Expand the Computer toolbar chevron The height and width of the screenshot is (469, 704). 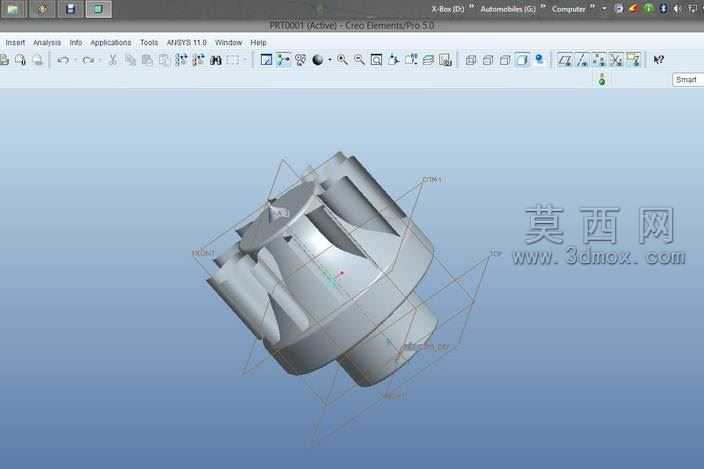point(592,7)
